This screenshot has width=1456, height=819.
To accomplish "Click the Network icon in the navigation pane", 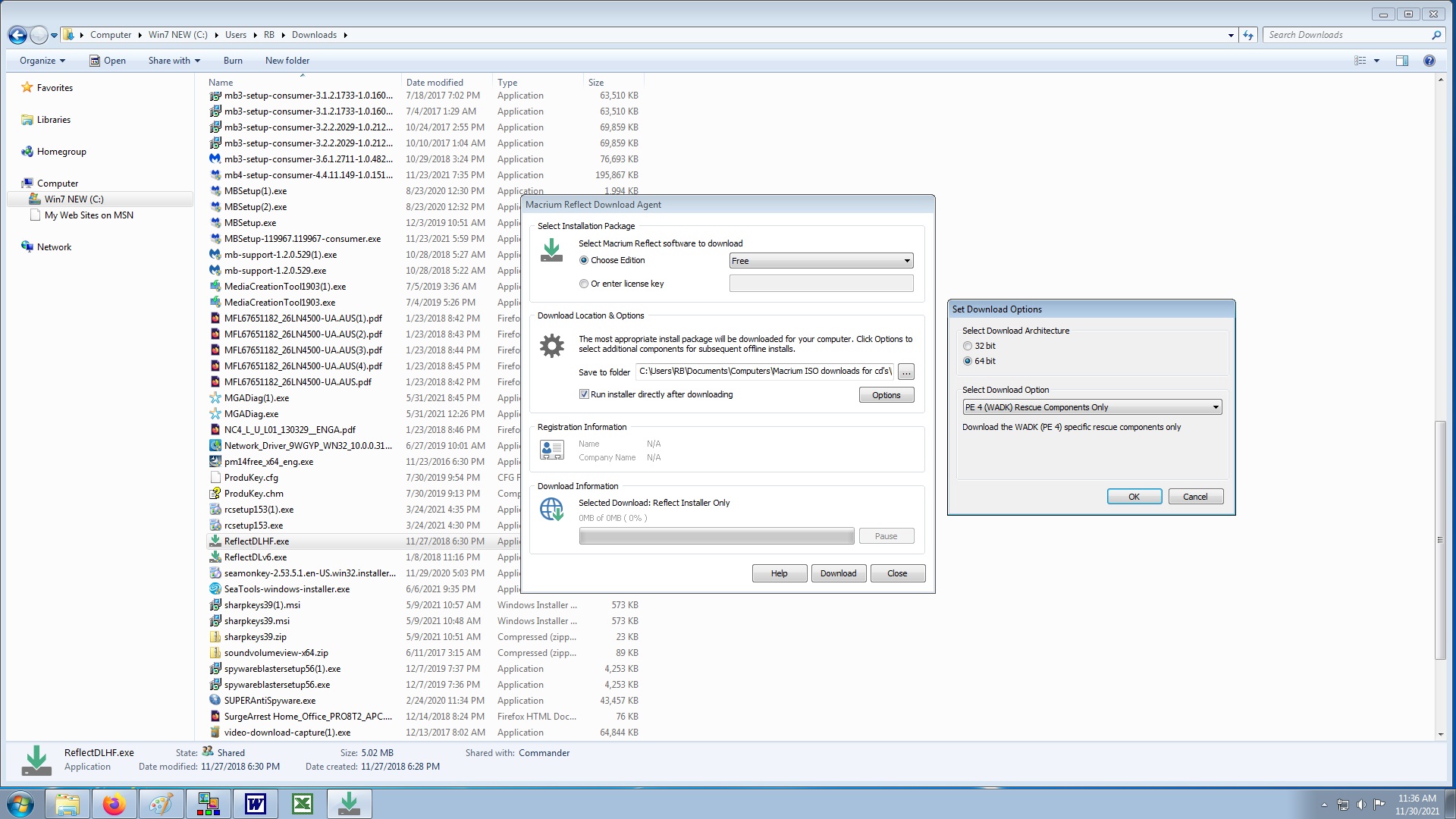I will point(27,247).
